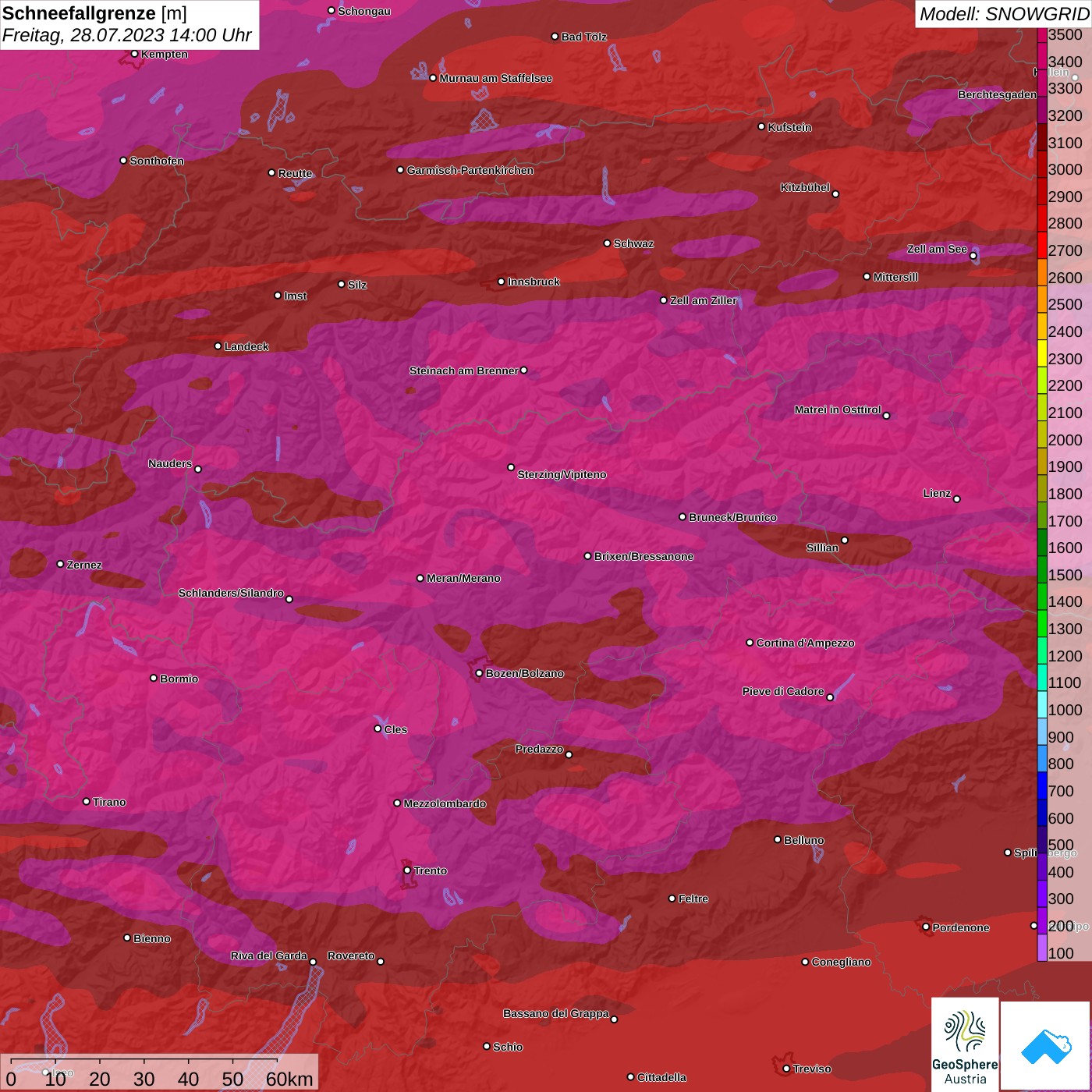The image size is (1092, 1092).
Task: Click the Predazzo label
Action: tap(539, 749)
